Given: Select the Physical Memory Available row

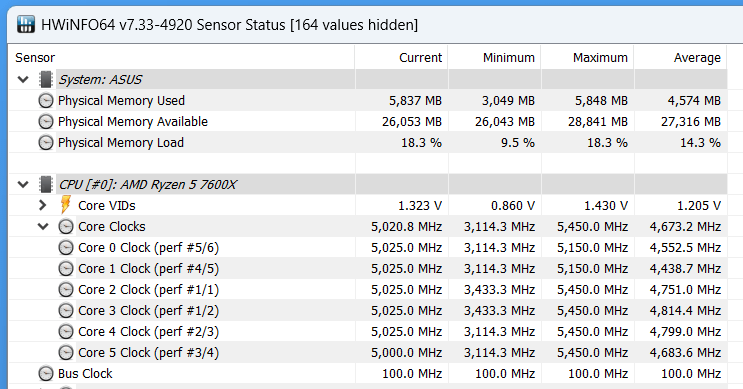Looking at the screenshot, I should pos(368,122).
